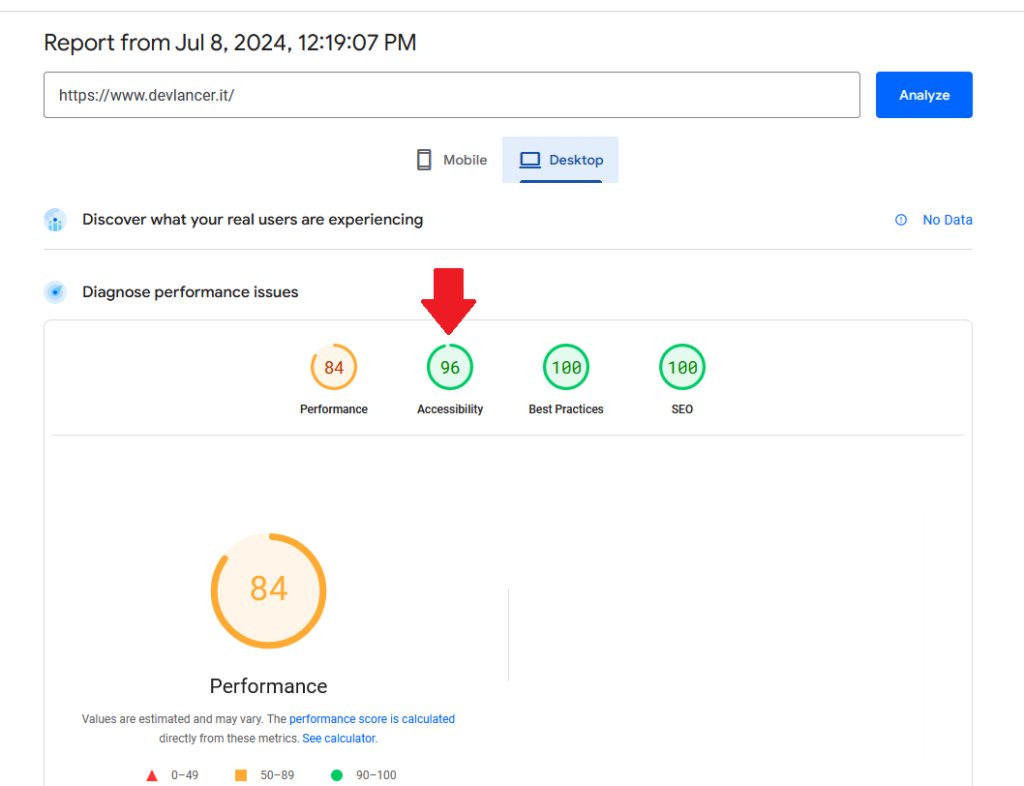Switch to the Mobile tab
The width and height of the screenshot is (1024, 786).
[x=452, y=160]
